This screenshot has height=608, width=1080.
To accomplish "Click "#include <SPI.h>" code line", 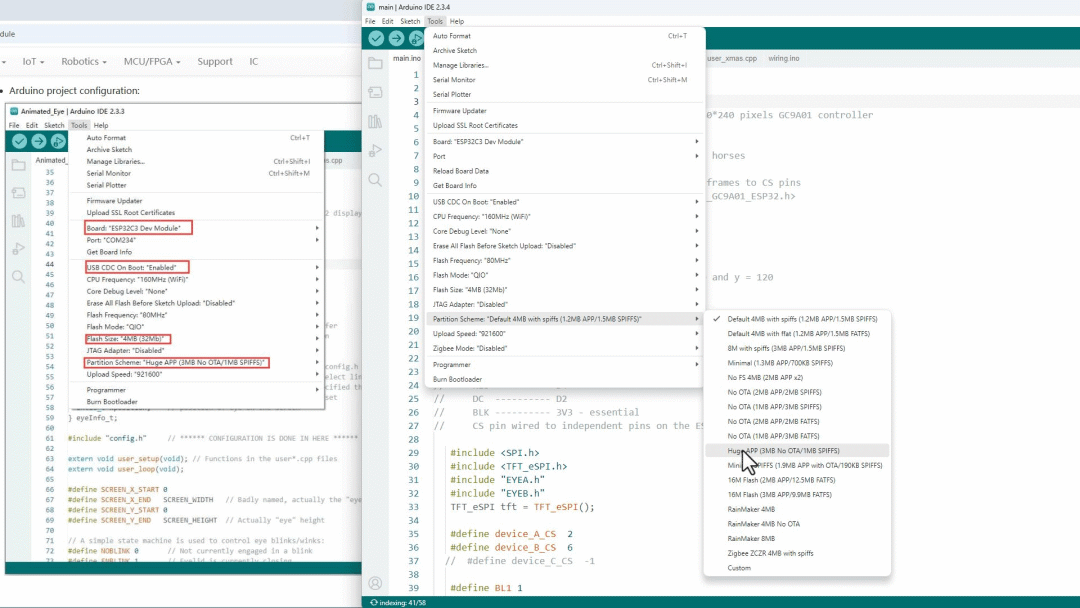I will pyautogui.click(x=495, y=453).
